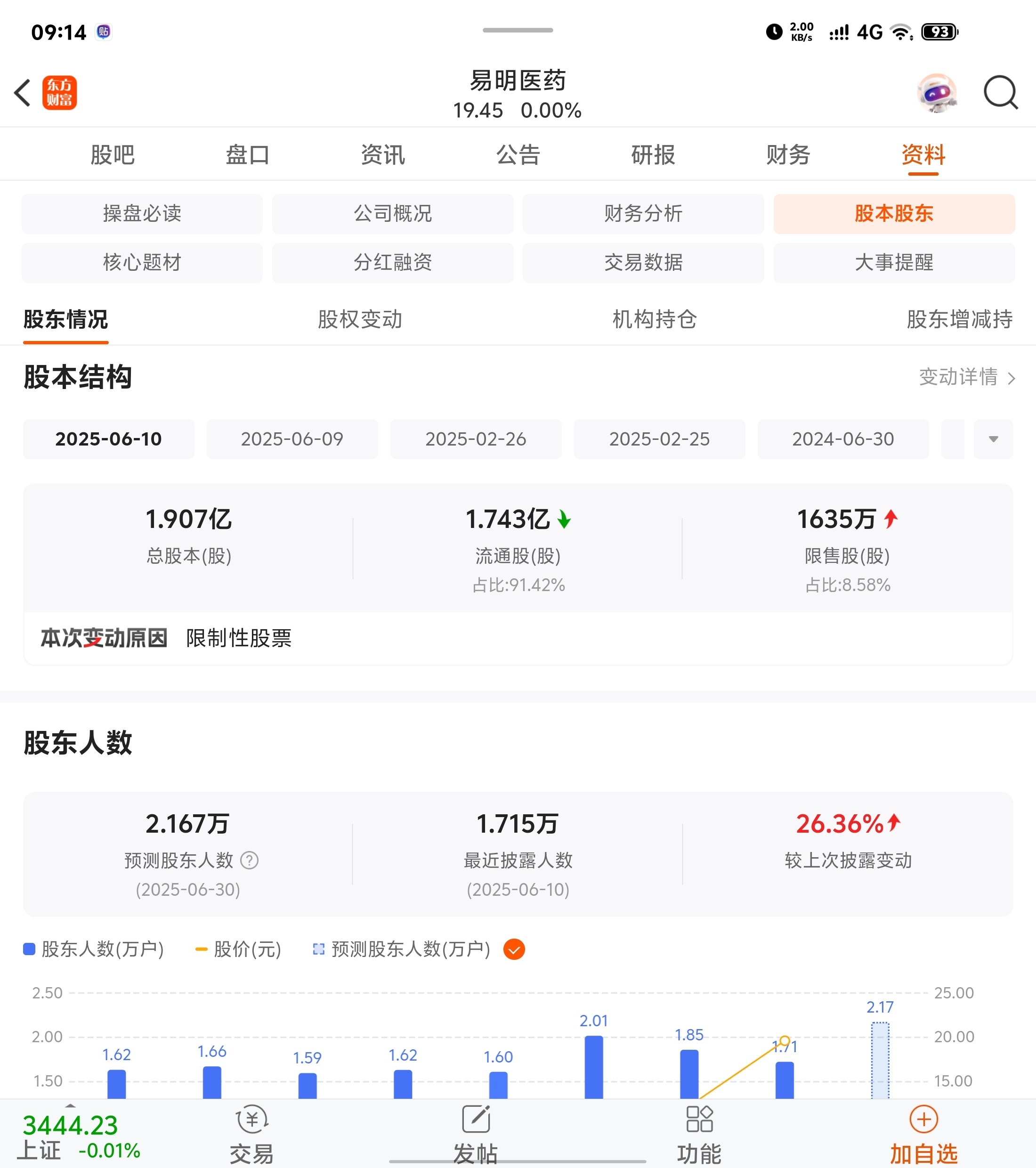Open 大事提醒 section
This screenshot has width=1036, height=1168.
894,263
